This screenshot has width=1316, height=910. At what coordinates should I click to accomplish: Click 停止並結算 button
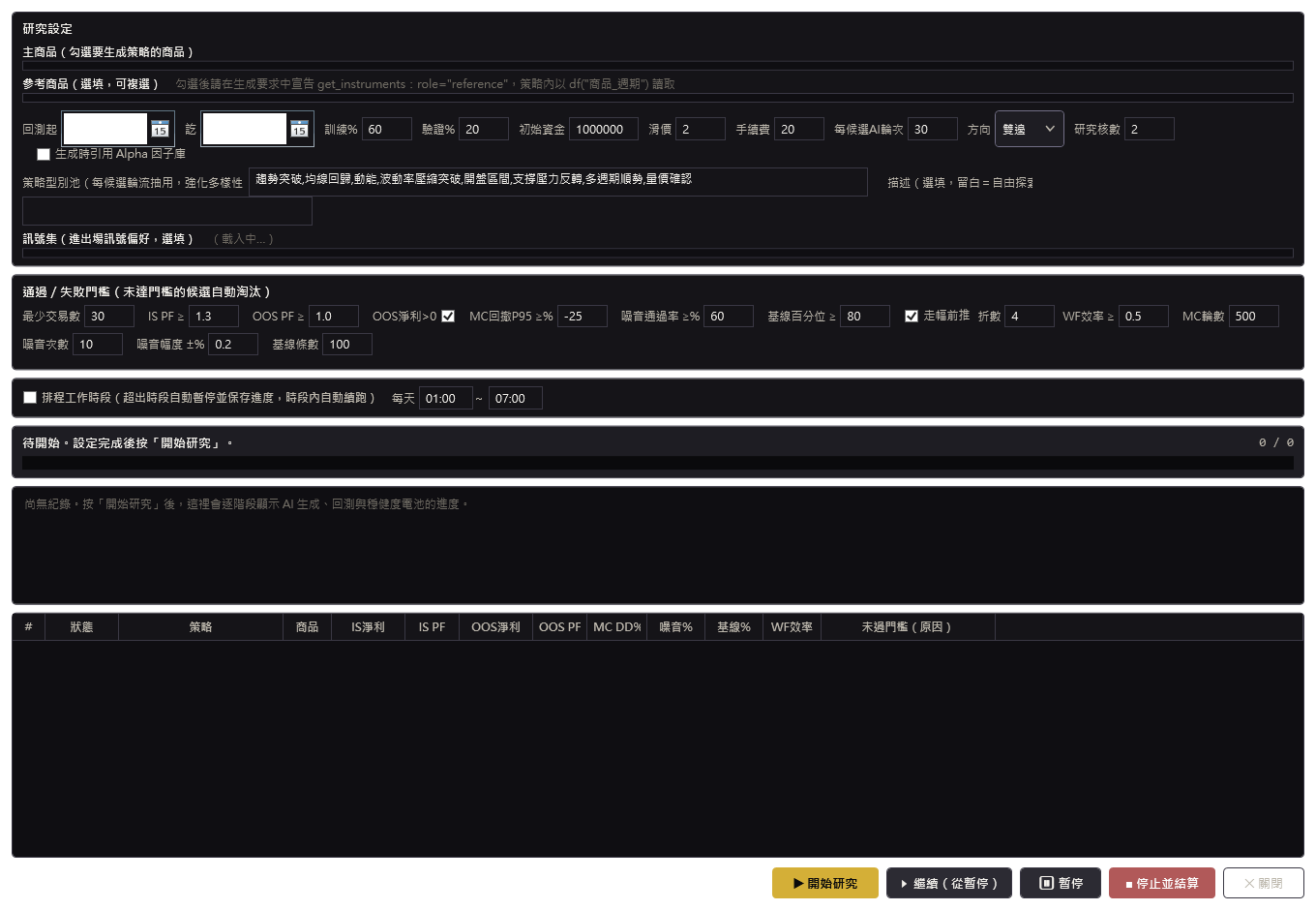click(x=1162, y=883)
